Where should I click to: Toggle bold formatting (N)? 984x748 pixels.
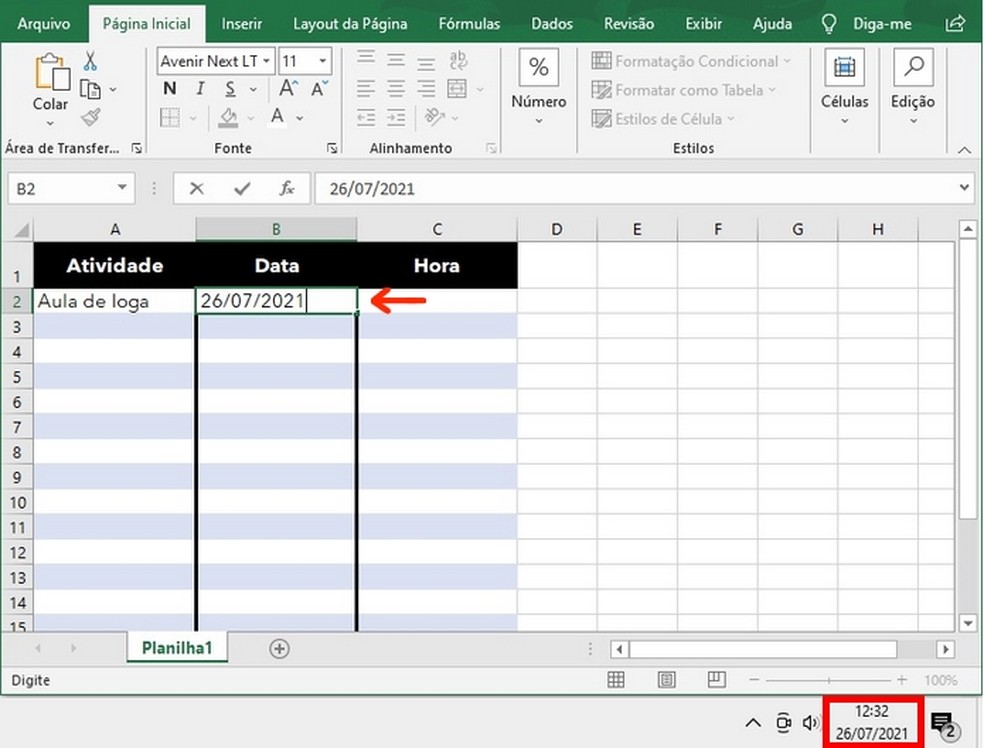click(169, 90)
